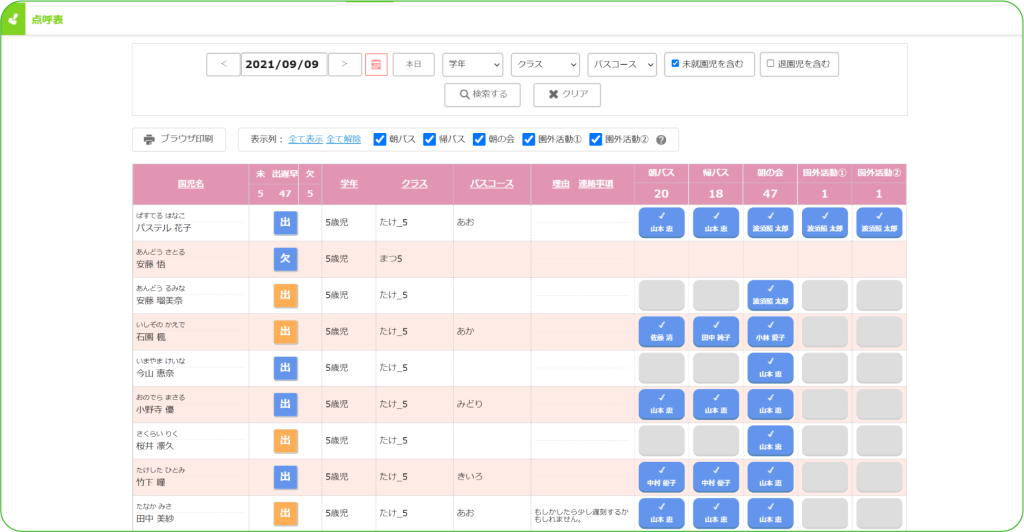Uncheck 未就園児を含む checkbox
Image resolution: width=1024 pixels, height=532 pixels.
tap(675, 64)
